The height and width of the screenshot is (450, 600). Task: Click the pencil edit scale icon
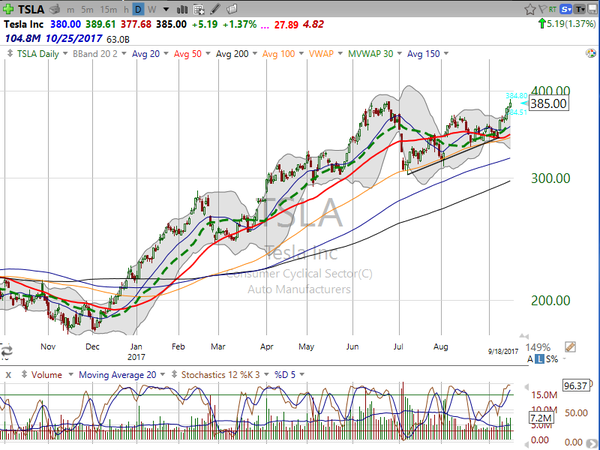click(x=570, y=347)
